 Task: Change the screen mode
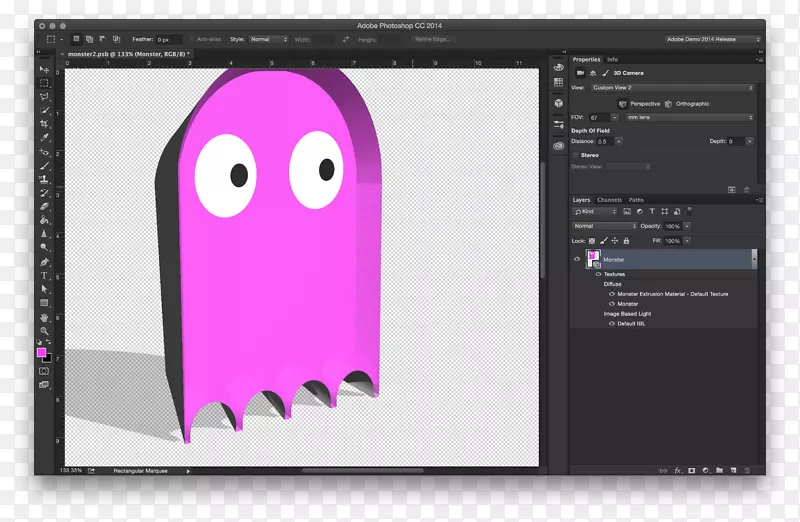(x=44, y=385)
